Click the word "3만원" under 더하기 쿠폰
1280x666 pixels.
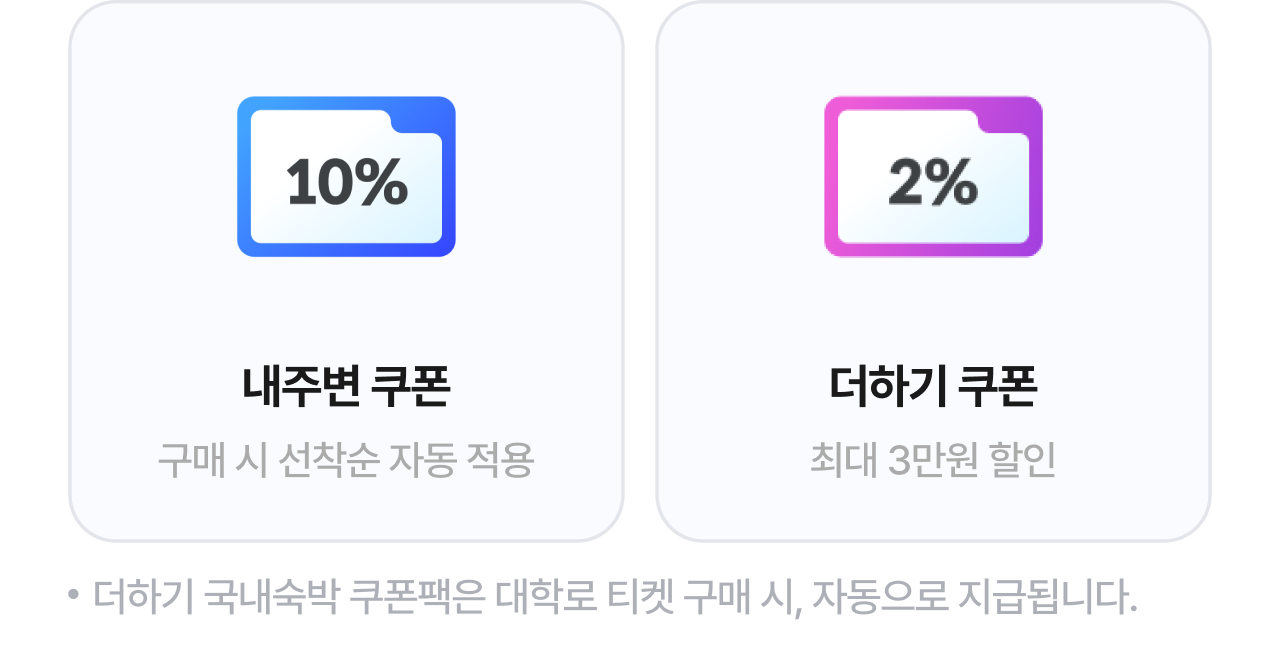click(932, 460)
